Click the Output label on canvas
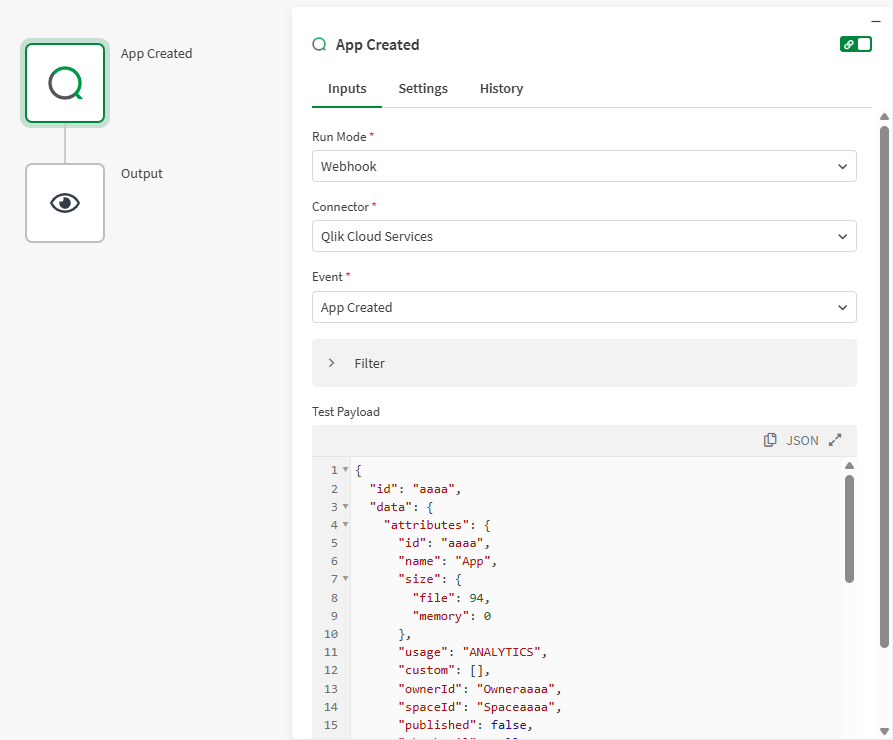This screenshot has width=893, height=740. [141, 174]
